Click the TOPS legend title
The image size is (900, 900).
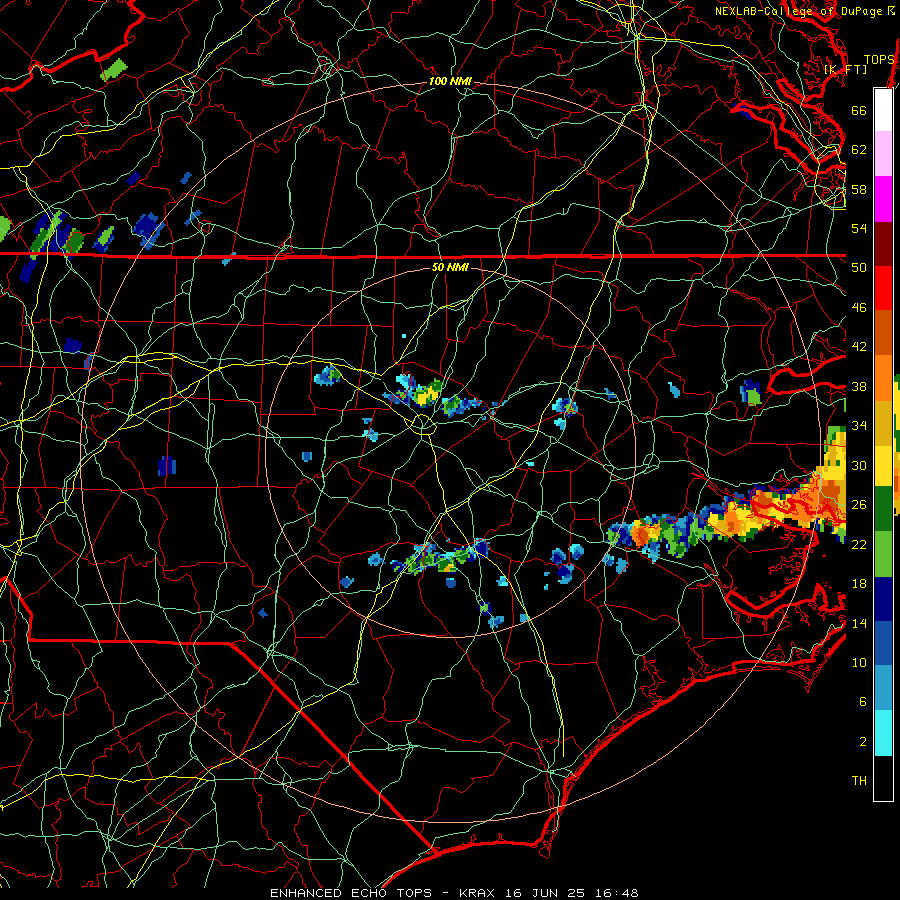[x=879, y=60]
